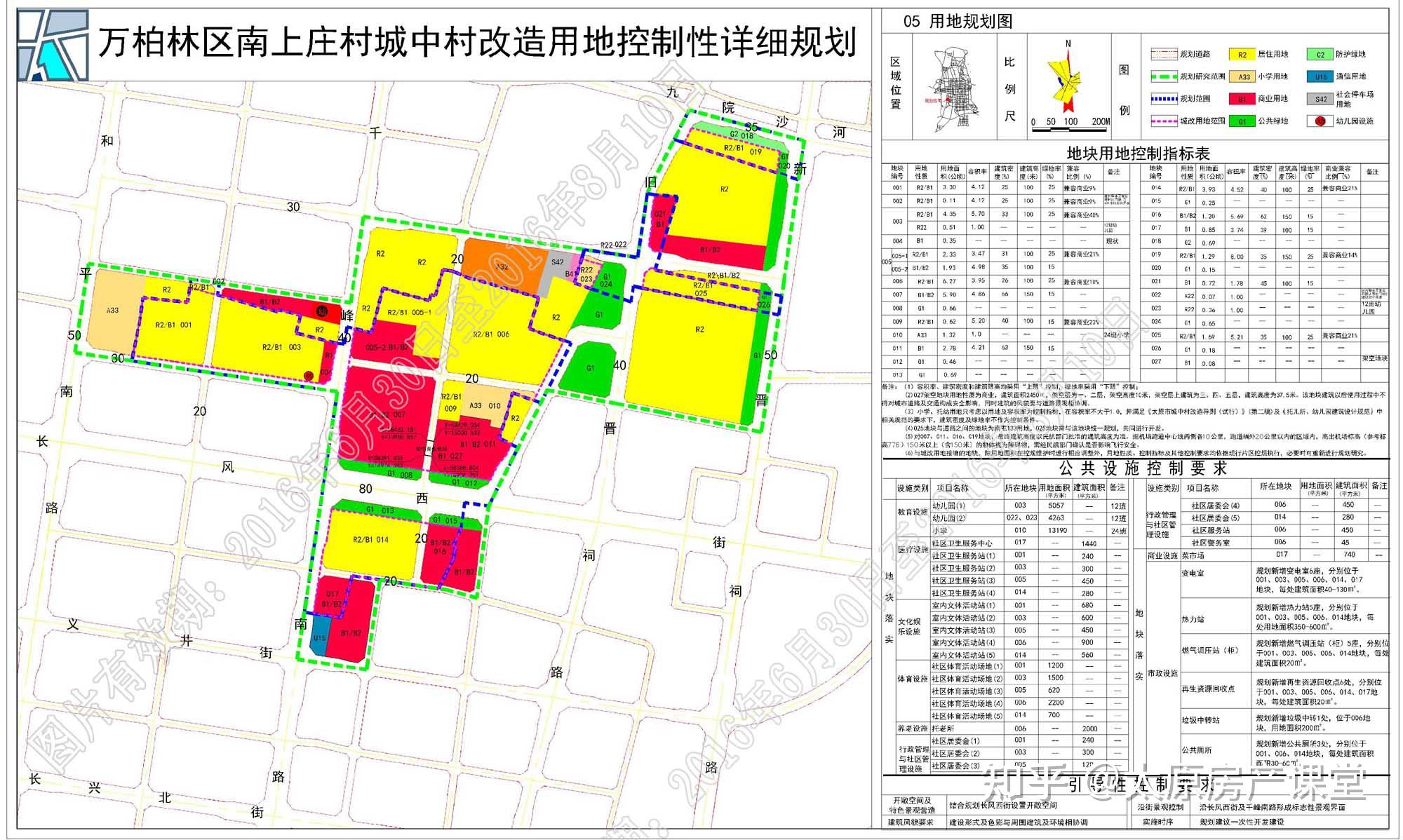The width and height of the screenshot is (1403, 840).
Task: Click the north arrow wind rose compass
Action: 1068,81
